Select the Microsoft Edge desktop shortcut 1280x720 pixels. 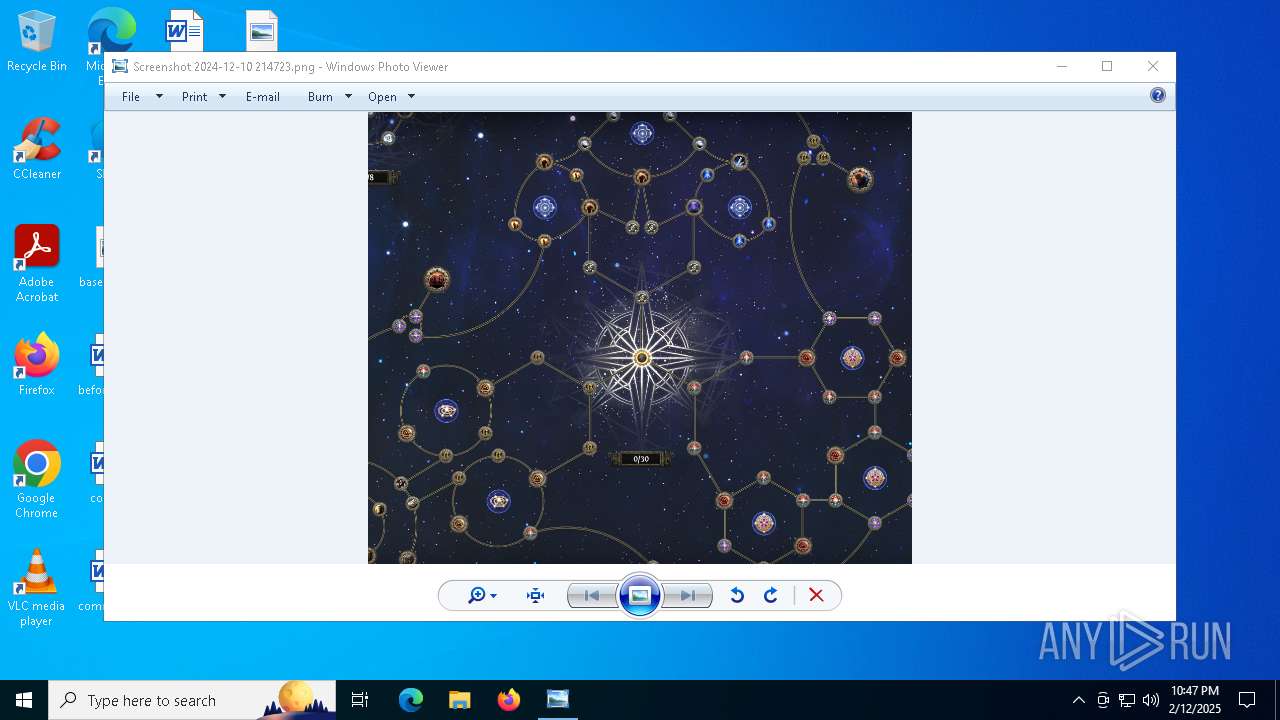[x=110, y=30]
